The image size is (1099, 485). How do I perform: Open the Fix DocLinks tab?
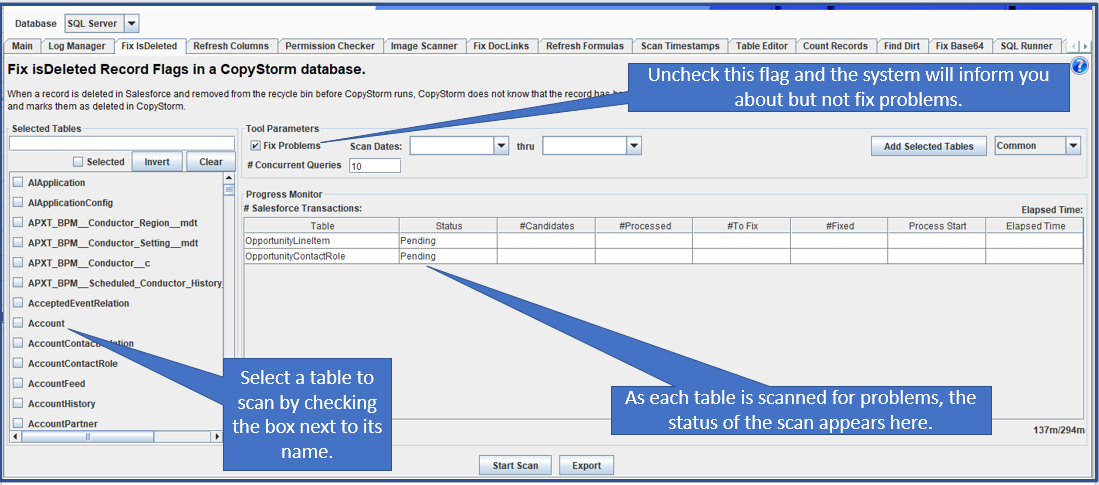coord(502,46)
